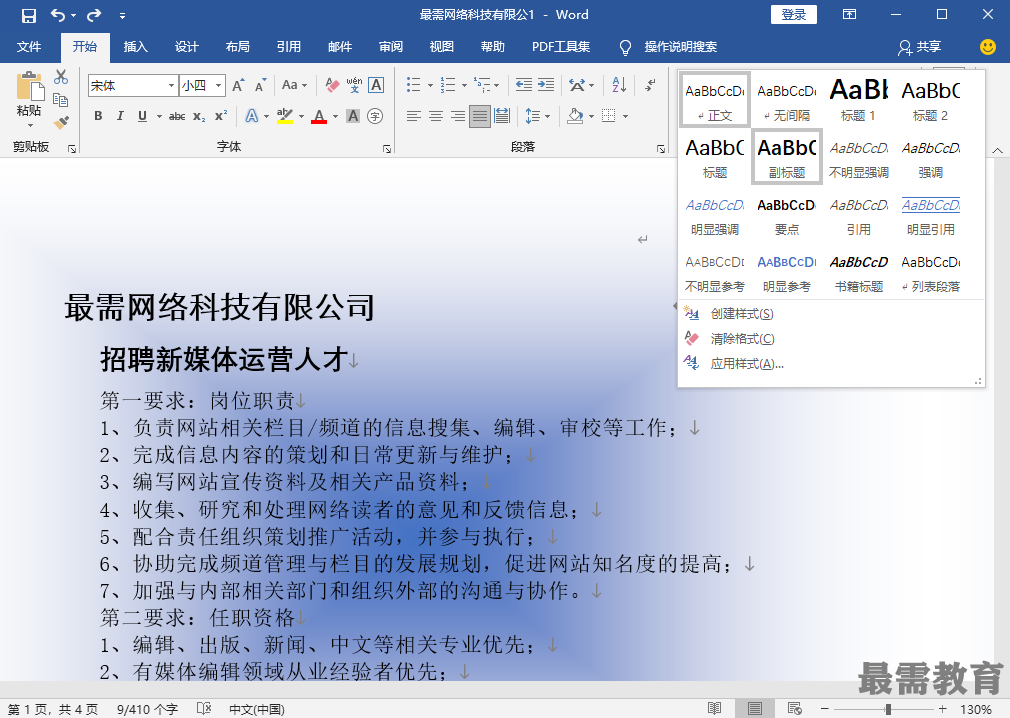Adjust the zoom slider handle
This screenshot has width=1010, height=718.
pyautogui.click(x=888, y=709)
